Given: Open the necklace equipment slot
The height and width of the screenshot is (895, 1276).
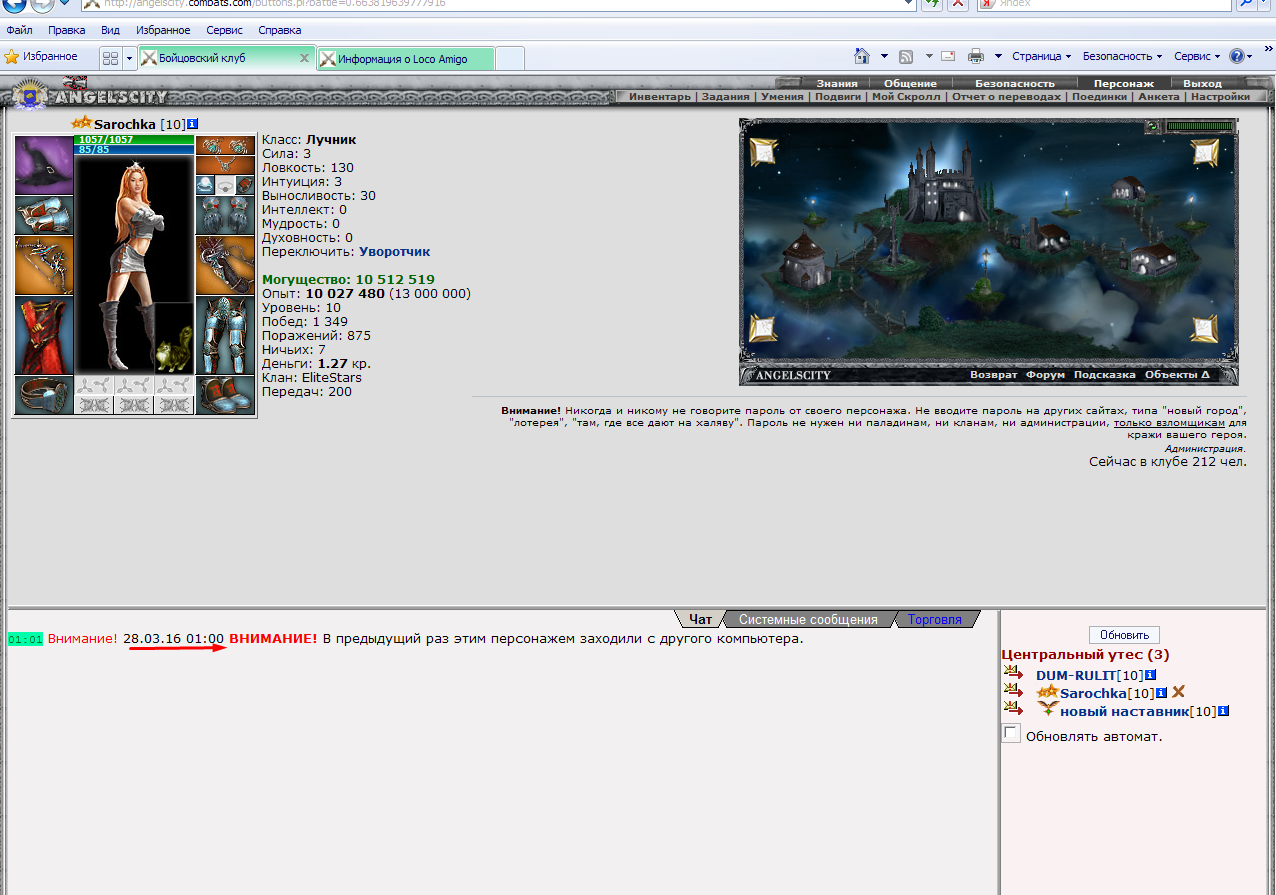Looking at the screenshot, I should pyautogui.click(x=224, y=165).
